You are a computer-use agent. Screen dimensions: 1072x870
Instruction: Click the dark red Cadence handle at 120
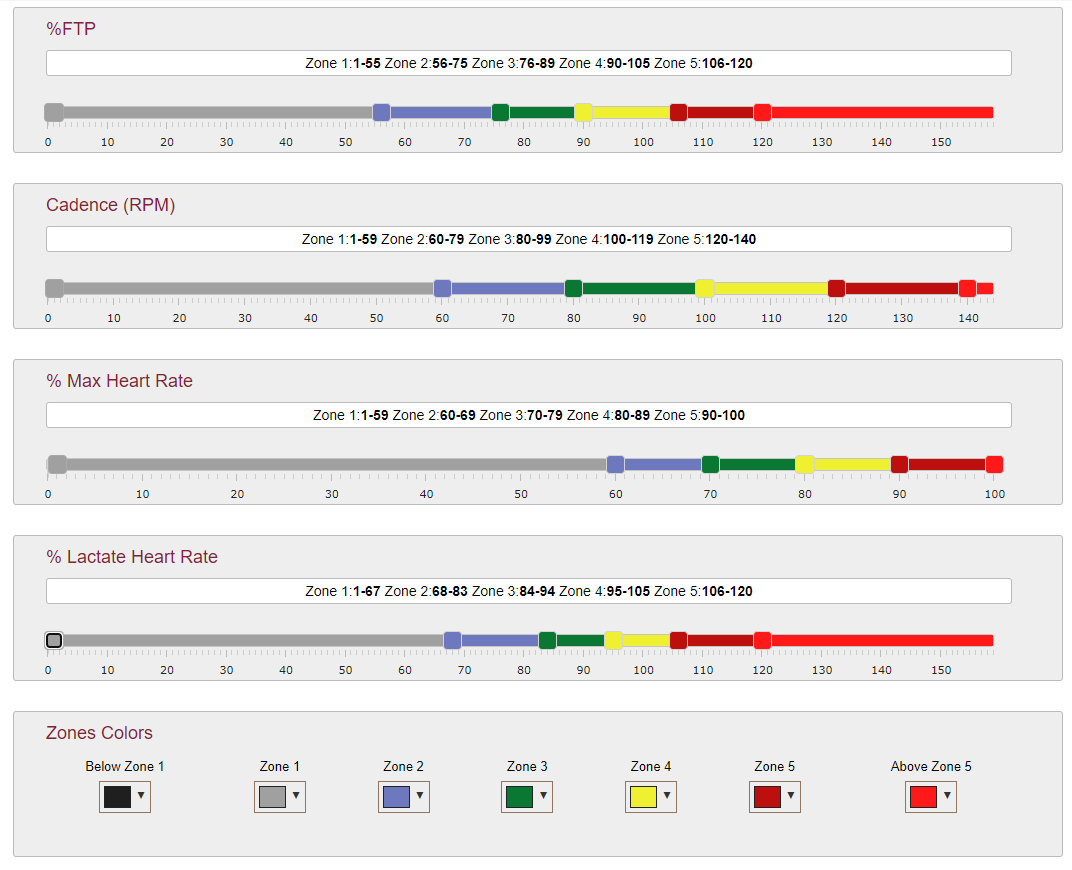(836, 288)
